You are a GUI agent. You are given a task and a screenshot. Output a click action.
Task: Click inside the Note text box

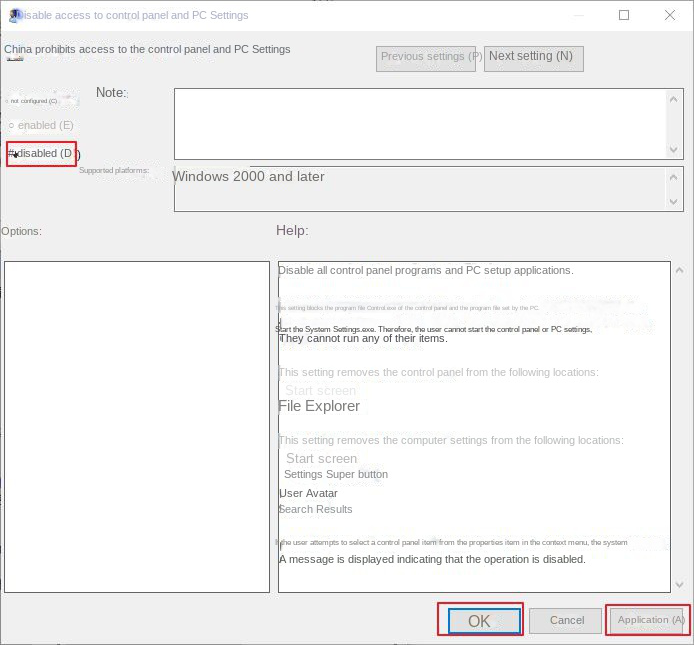click(420, 123)
